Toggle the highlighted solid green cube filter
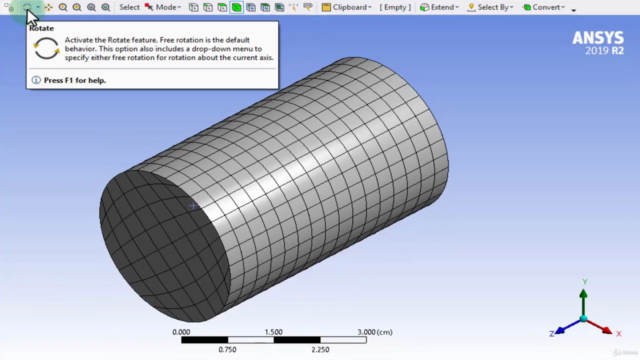 click(236, 7)
